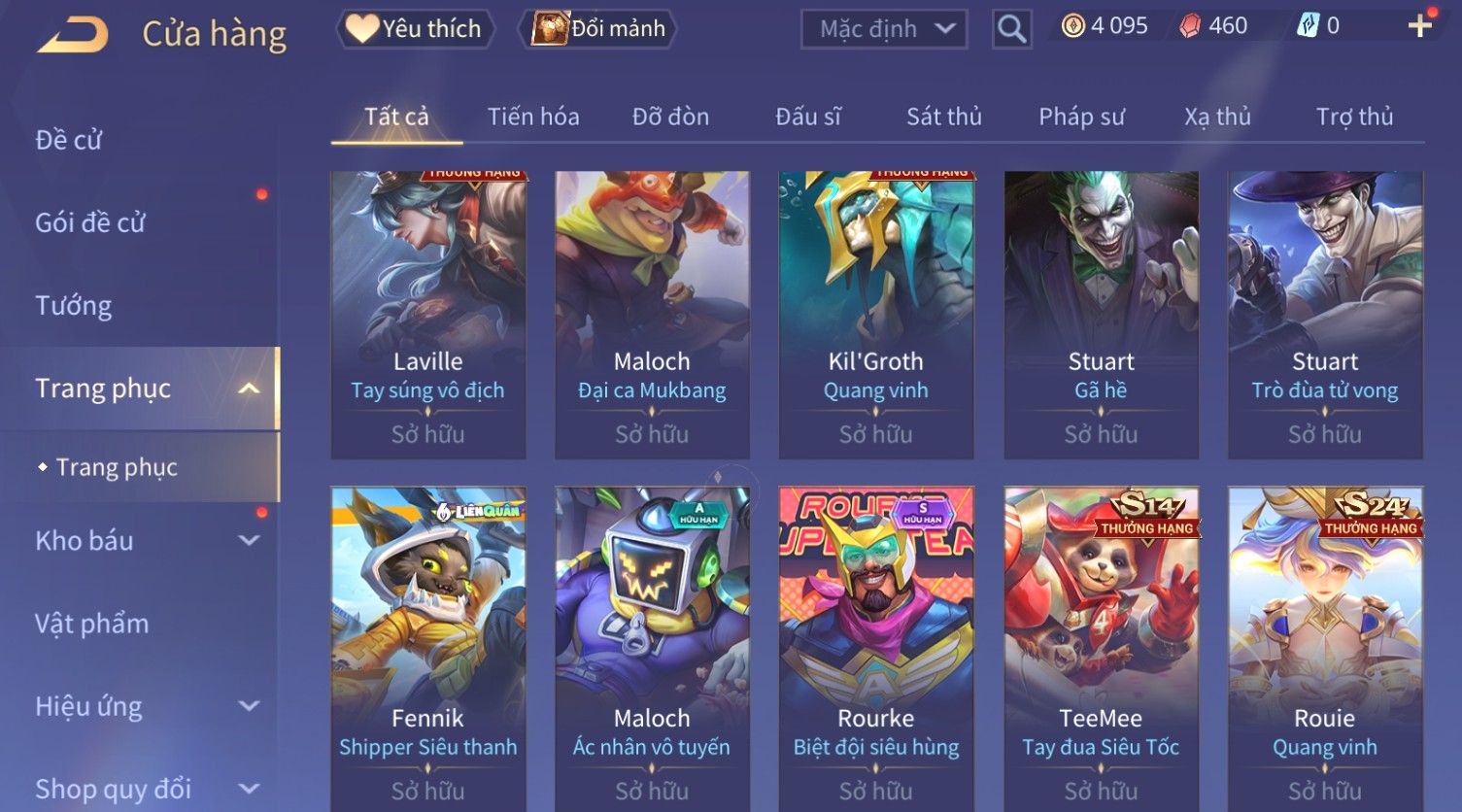
Task: Switch to the Tiến hóa tab
Action: pos(533,117)
